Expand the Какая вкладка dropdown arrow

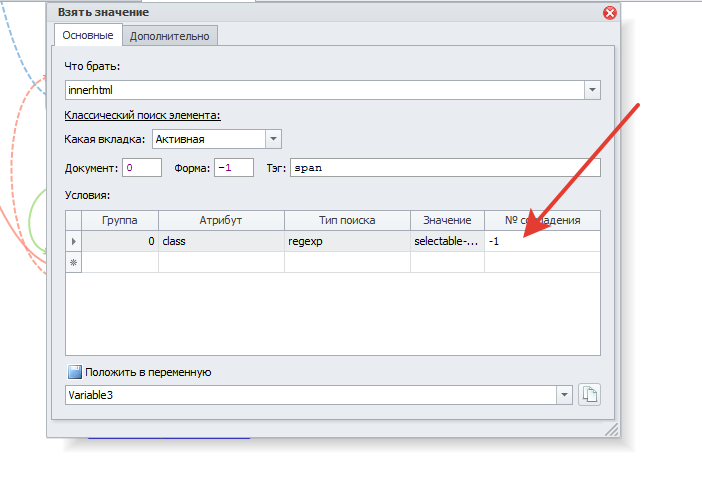pyautogui.click(x=273, y=139)
